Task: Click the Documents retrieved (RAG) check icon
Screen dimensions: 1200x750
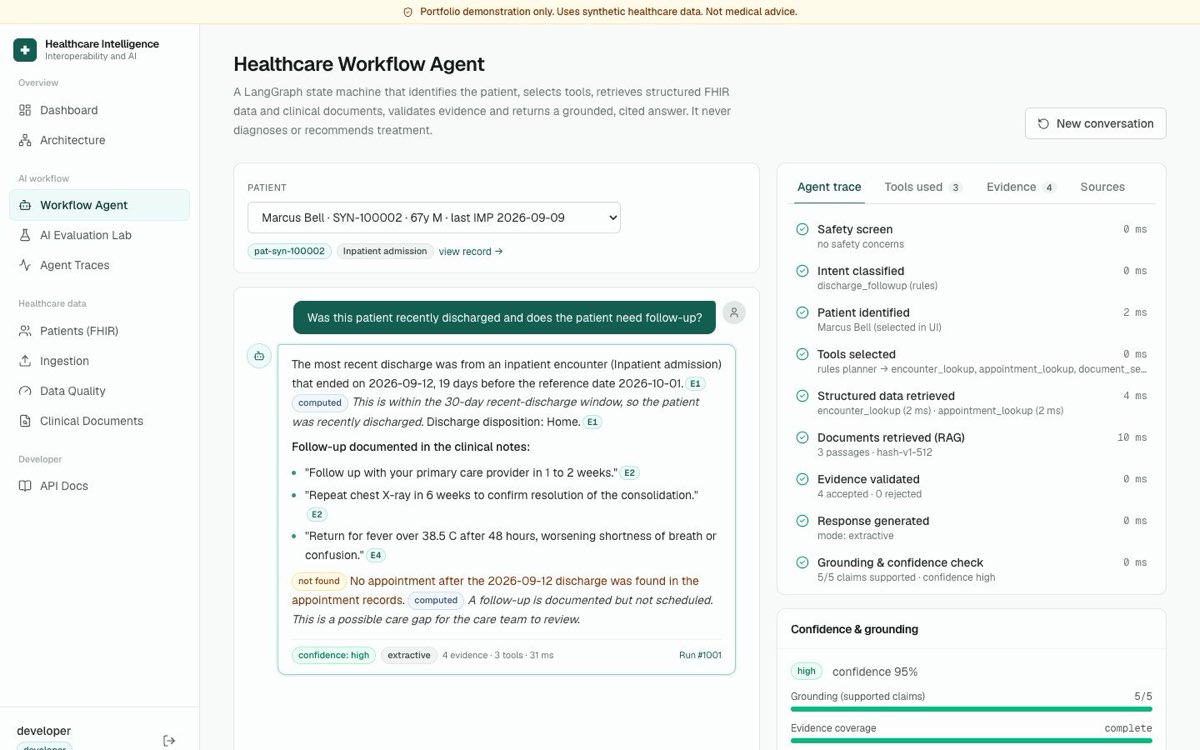Action: tap(802, 438)
